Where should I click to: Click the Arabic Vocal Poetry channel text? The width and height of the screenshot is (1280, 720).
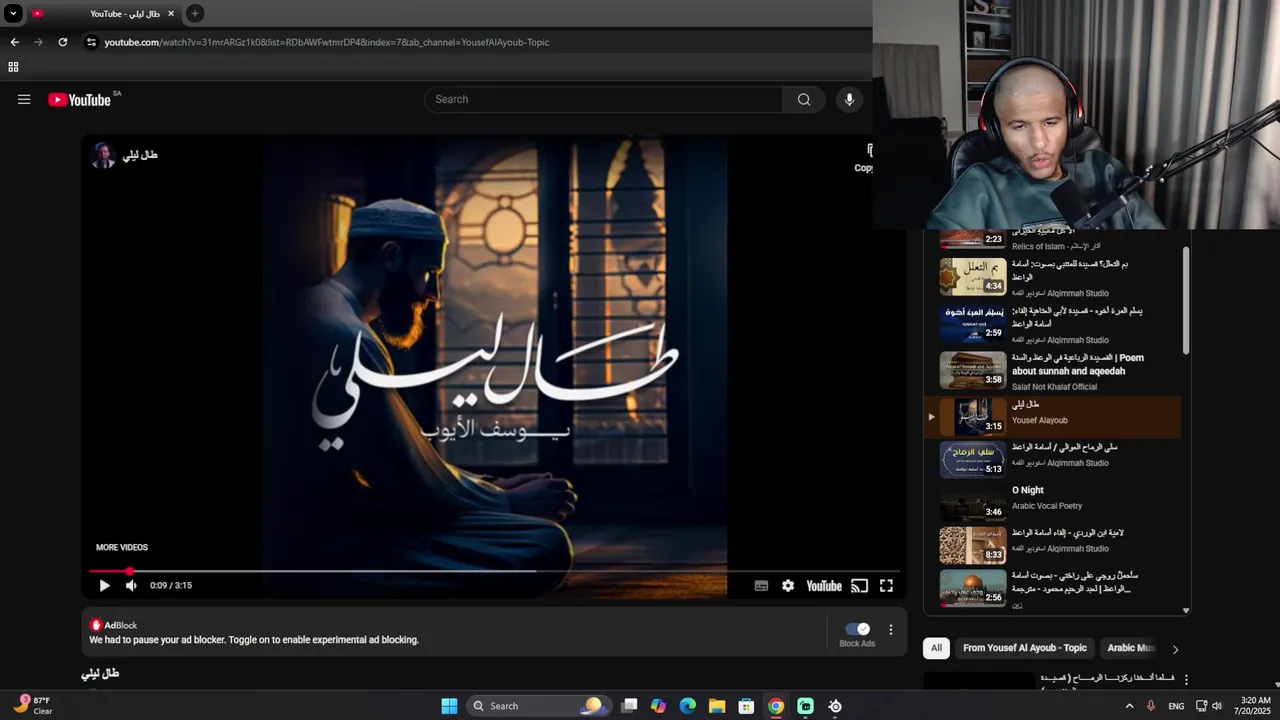tap(1047, 506)
